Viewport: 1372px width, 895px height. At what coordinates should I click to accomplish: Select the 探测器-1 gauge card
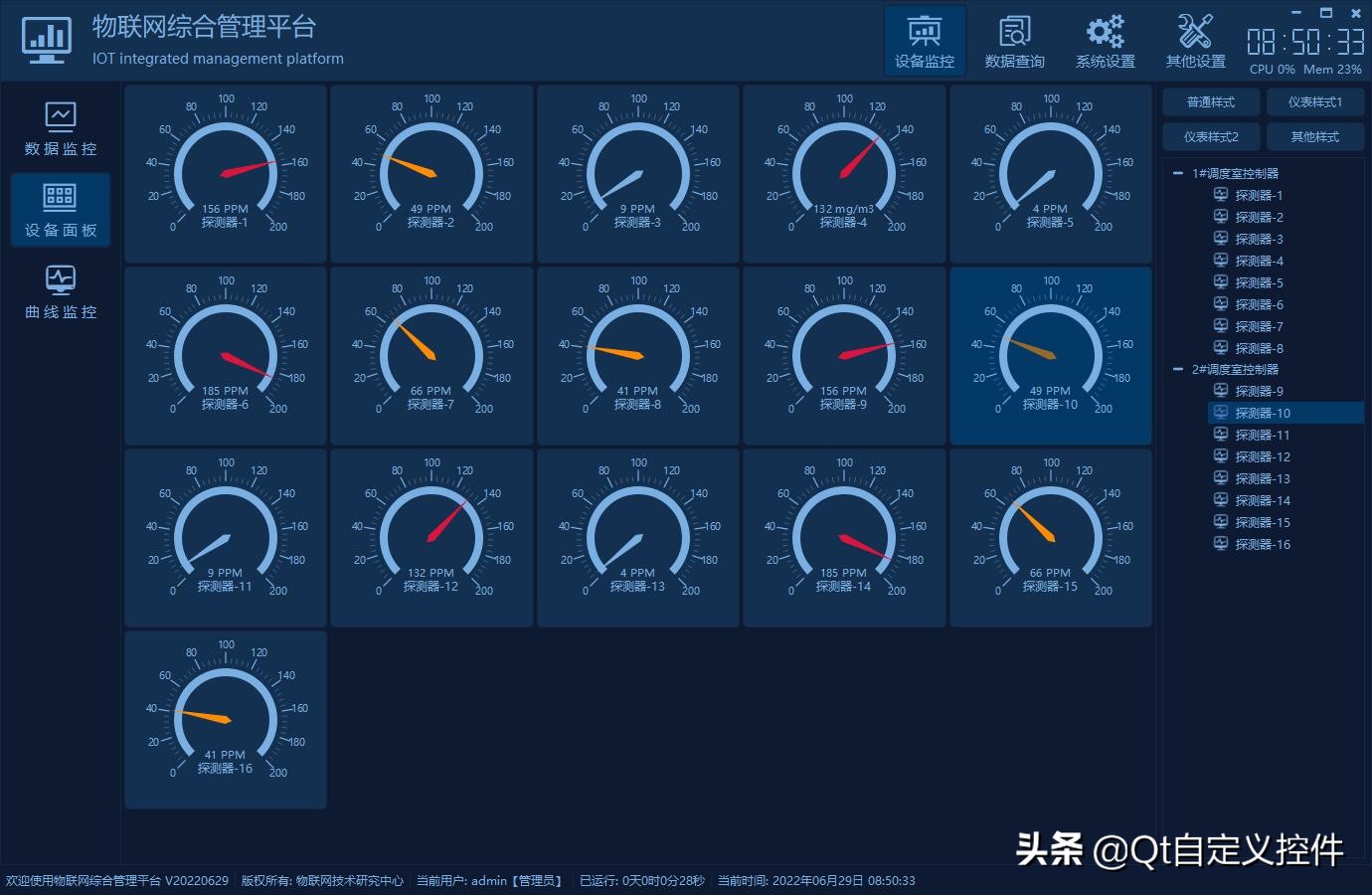click(226, 174)
